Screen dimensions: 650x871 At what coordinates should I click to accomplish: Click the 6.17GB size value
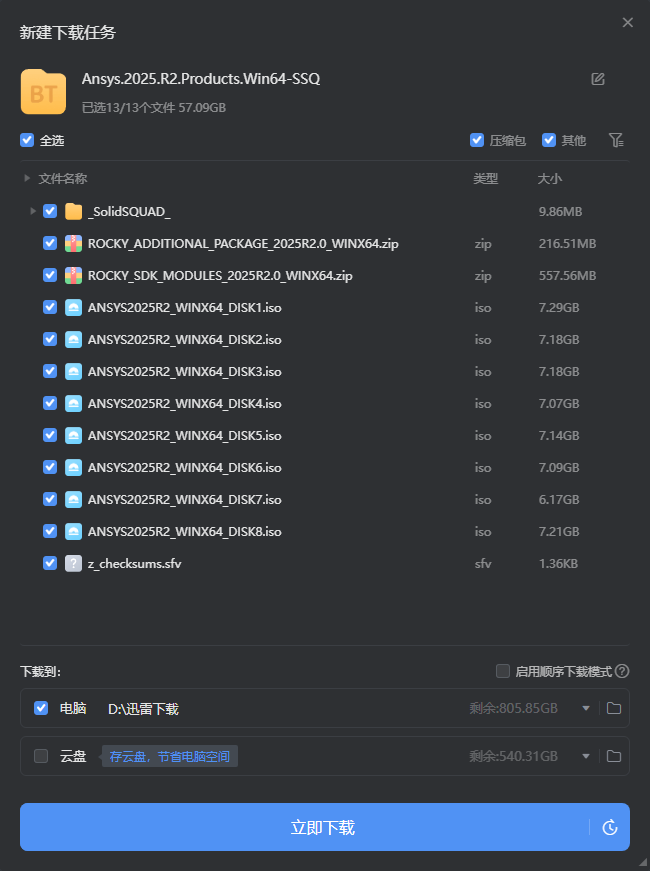[559, 499]
